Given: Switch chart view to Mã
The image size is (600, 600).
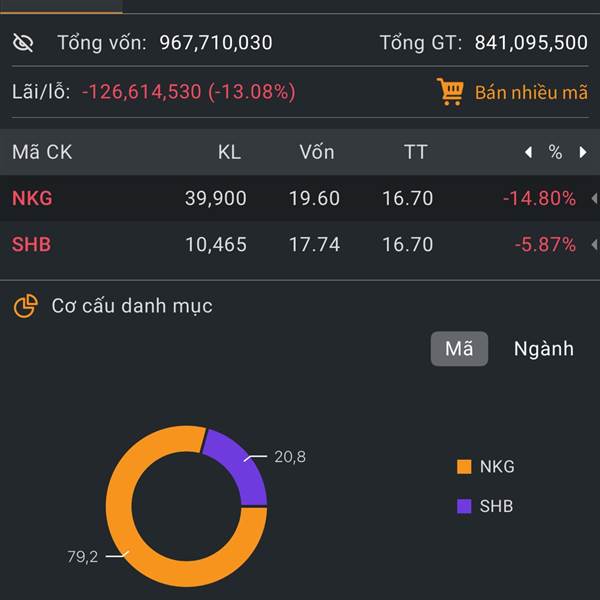Looking at the screenshot, I should coord(459,349).
